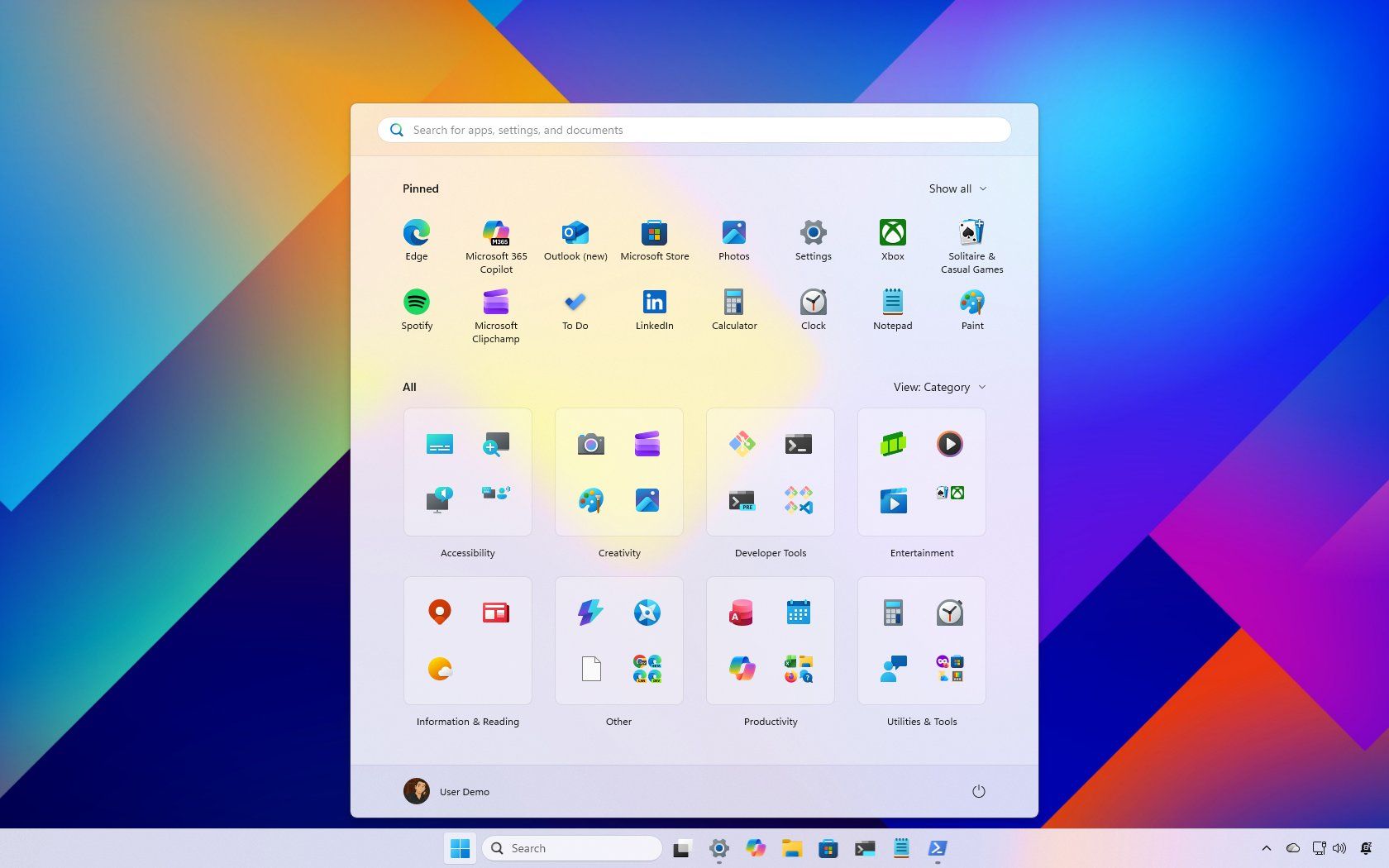Image resolution: width=1389 pixels, height=868 pixels.
Task: Expand the Other category's small app cluster
Action: 647,669
